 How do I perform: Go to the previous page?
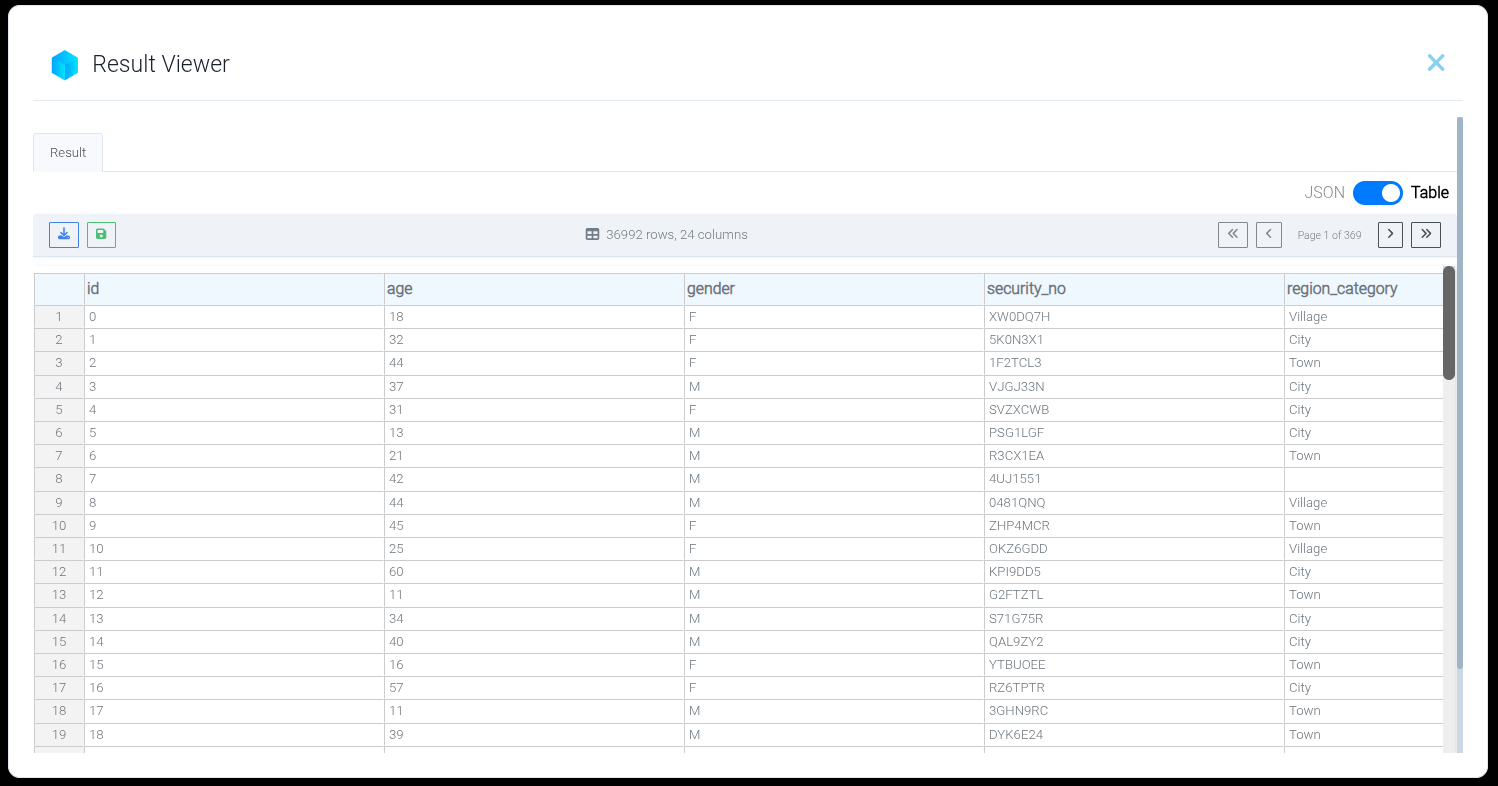click(x=1268, y=235)
